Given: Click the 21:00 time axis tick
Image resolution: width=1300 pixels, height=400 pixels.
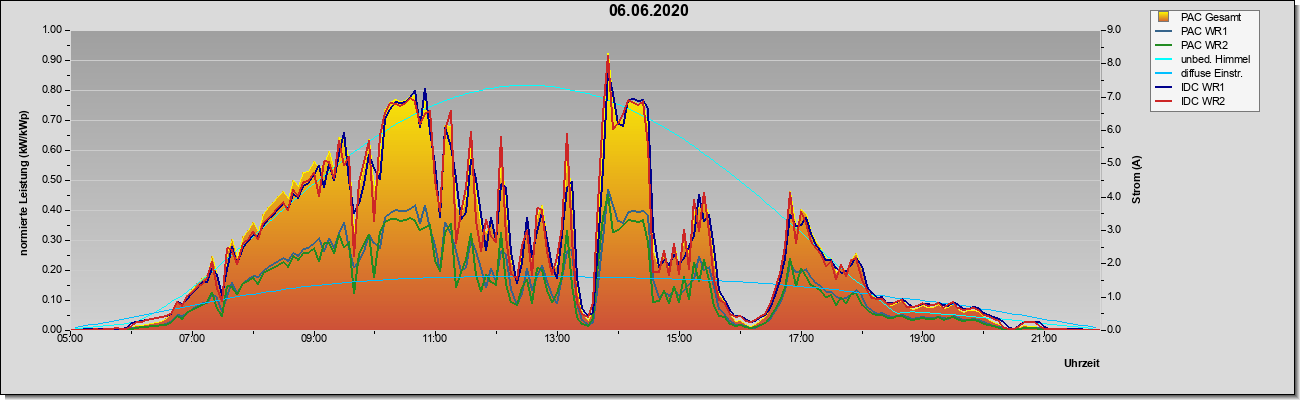Looking at the screenshot, I should click(x=1043, y=339).
